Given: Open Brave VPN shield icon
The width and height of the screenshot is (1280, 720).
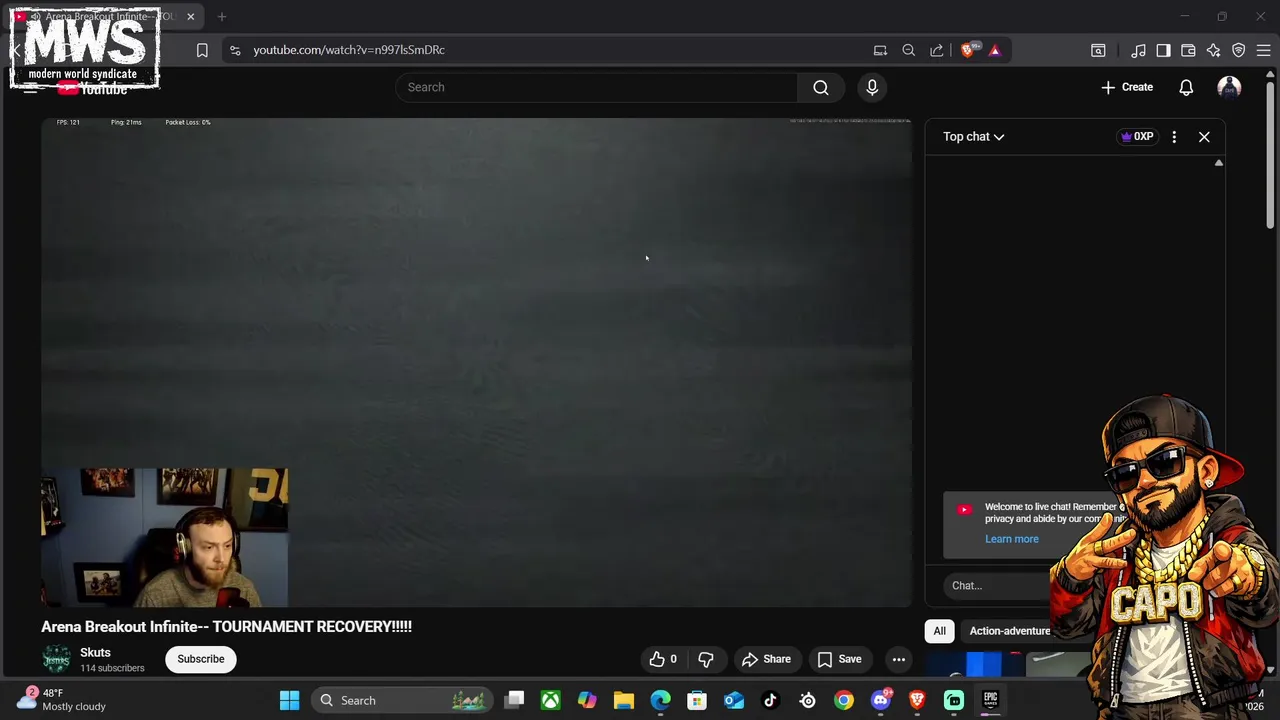Looking at the screenshot, I should point(1239,50).
